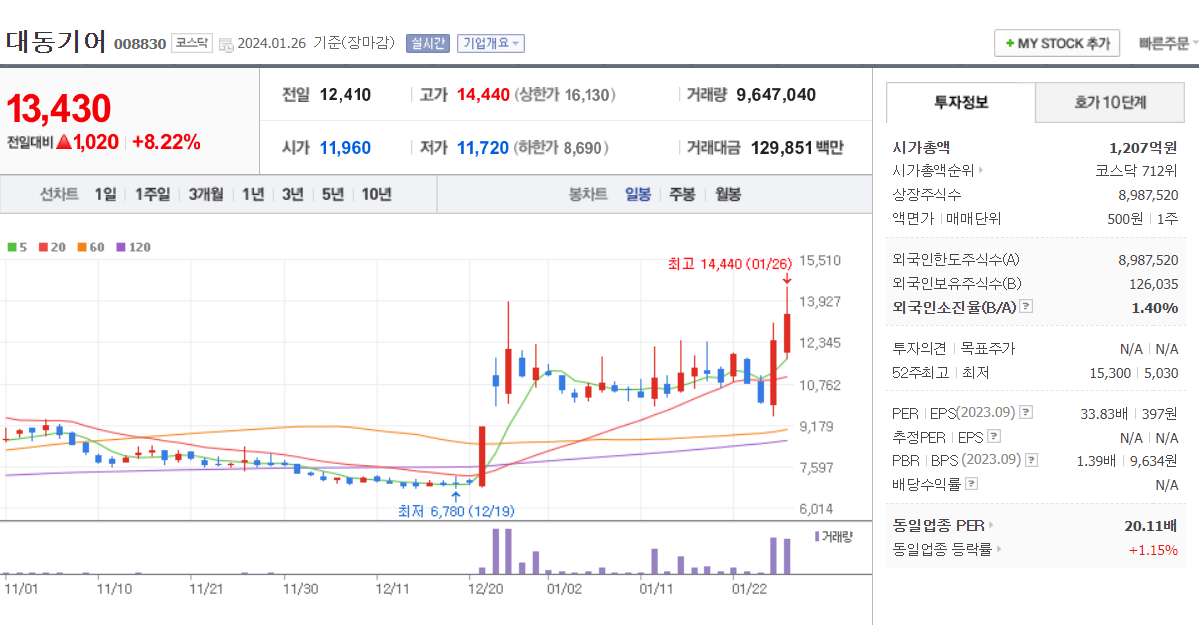The image size is (1200, 625).
Task: Select the 3년 line chart period
Action: pos(292,194)
